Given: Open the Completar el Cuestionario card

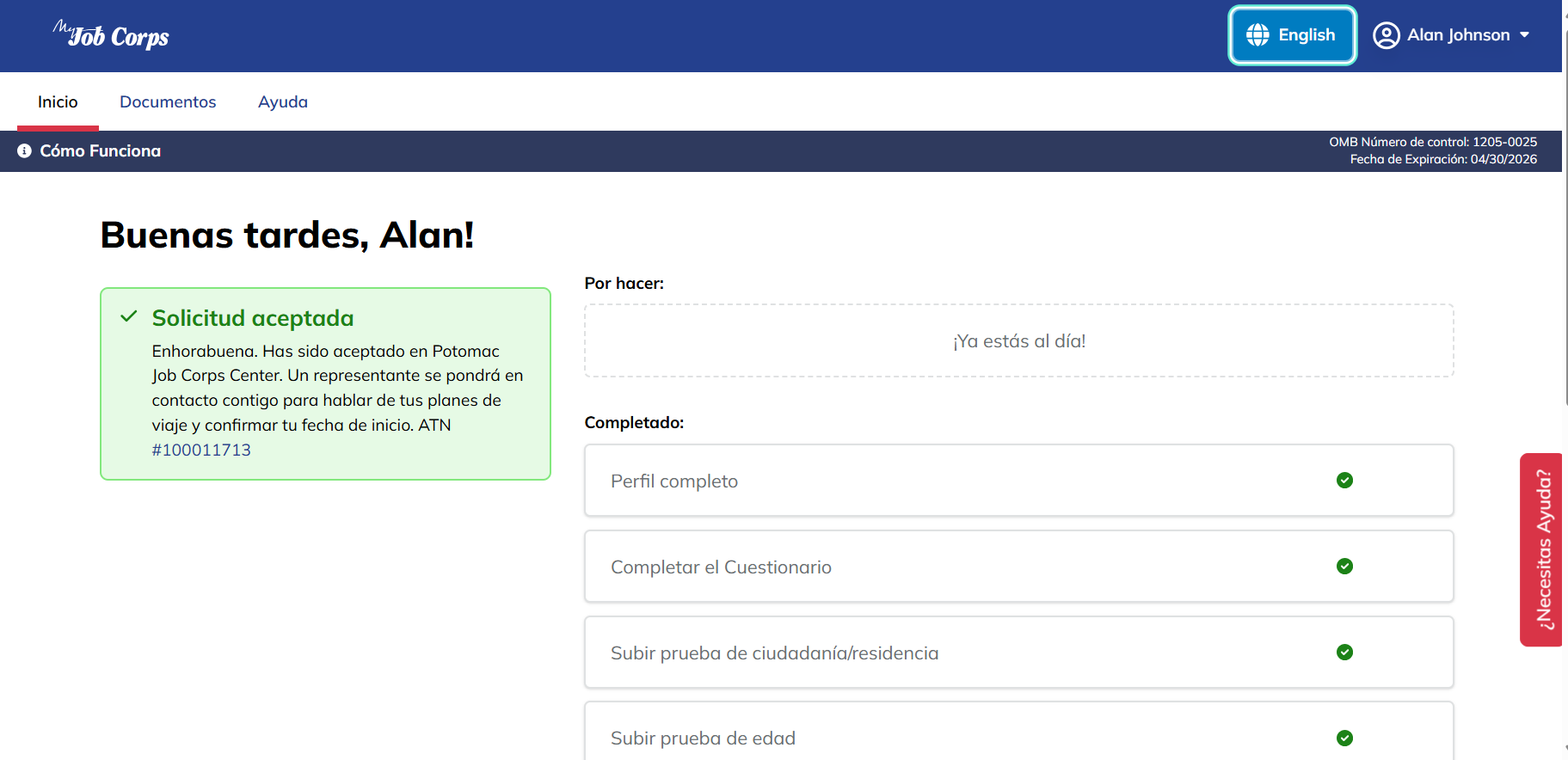Looking at the screenshot, I should [x=1019, y=567].
